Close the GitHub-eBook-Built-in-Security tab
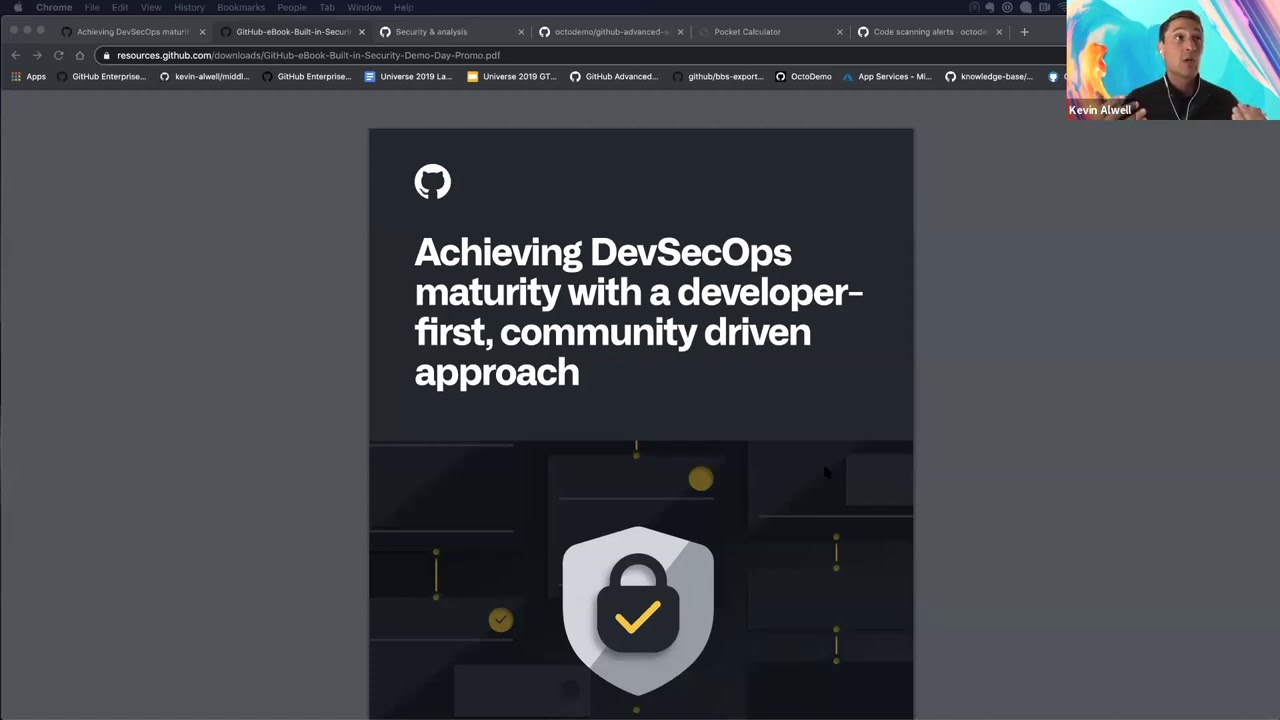The height and width of the screenshot is (720, 1280). coord(362,32)
